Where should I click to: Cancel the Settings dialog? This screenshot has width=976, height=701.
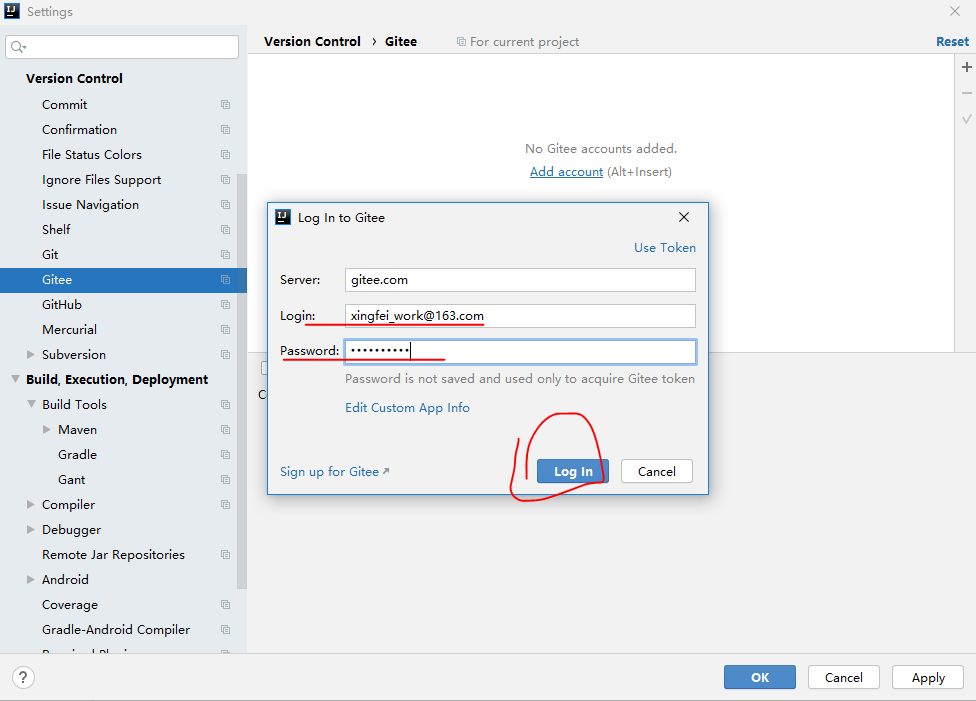point(843,677)
